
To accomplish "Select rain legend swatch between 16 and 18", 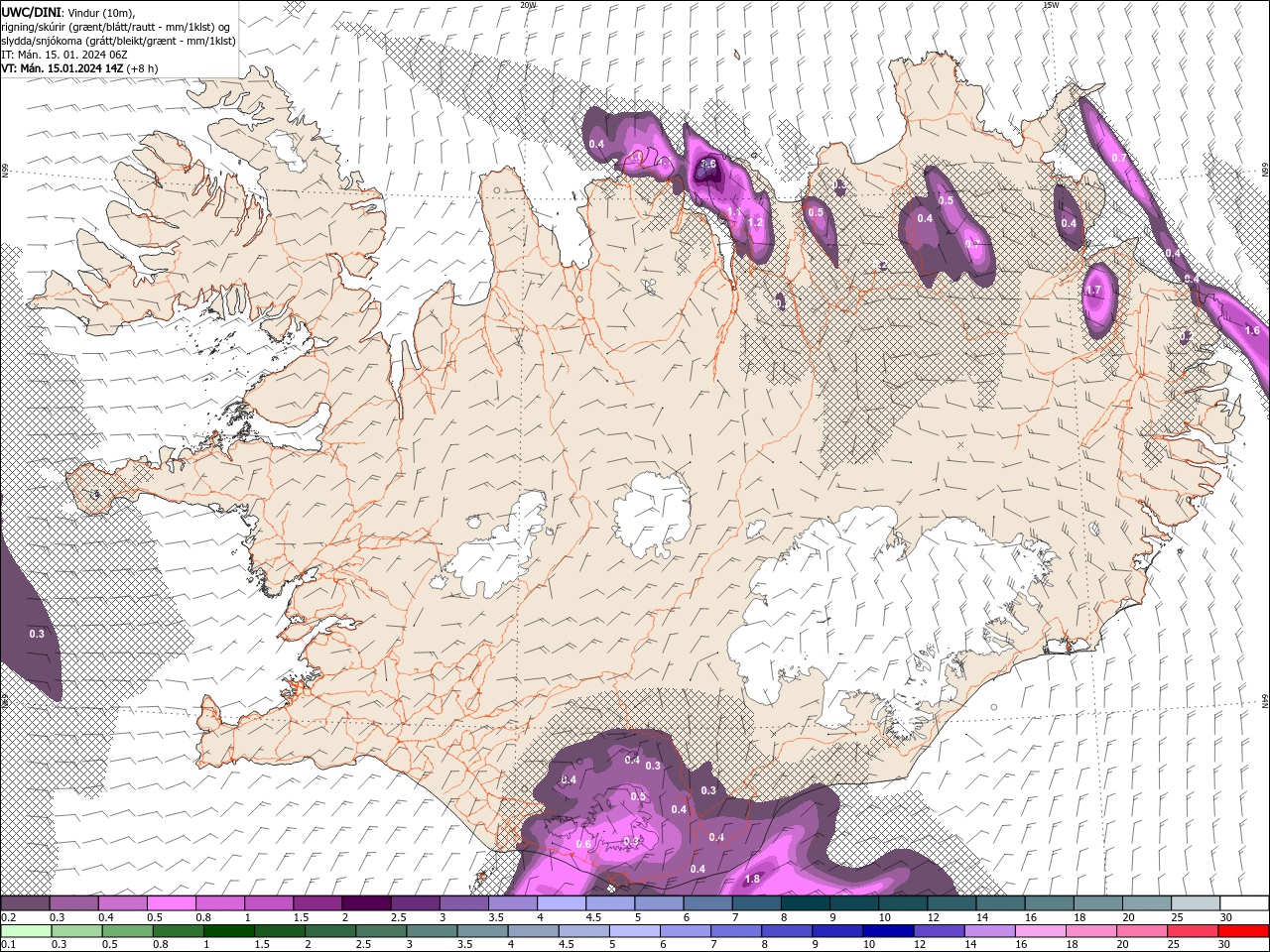I will click(x=1041, y=931).
